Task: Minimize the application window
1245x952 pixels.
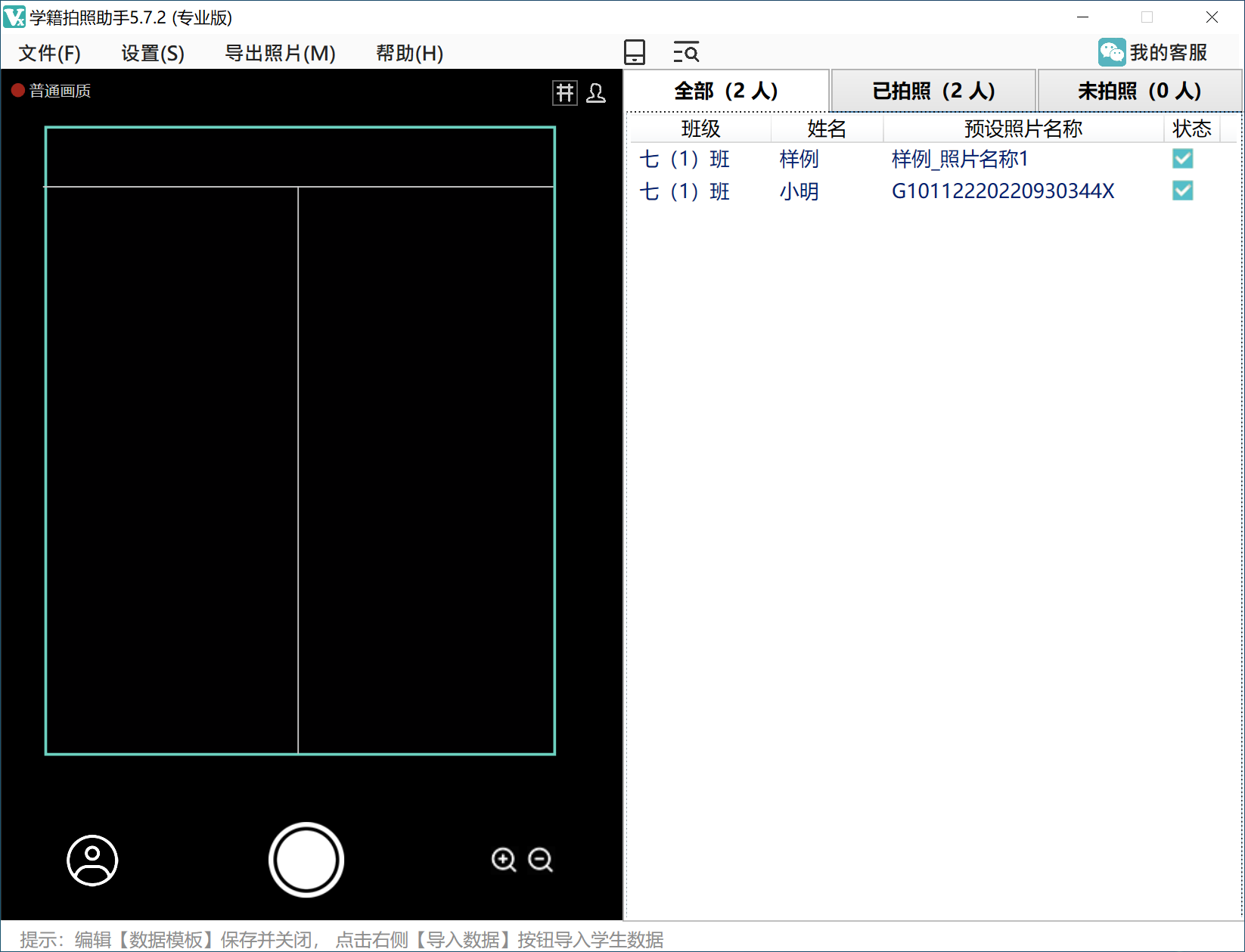Action: 1083,17
